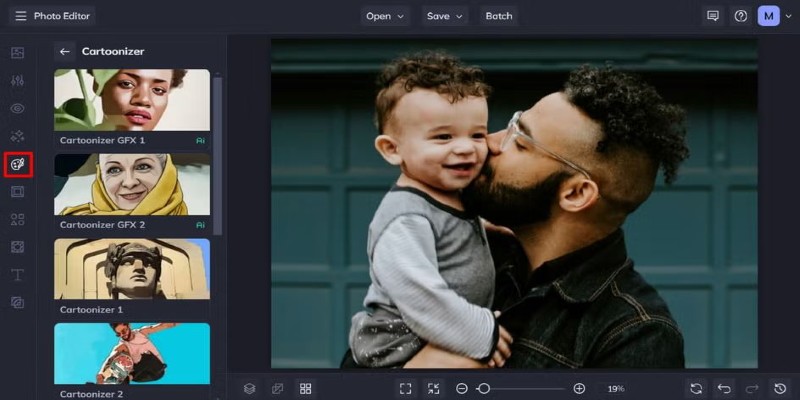This screenshot has width=800, height=400.
Task: Toggle the eye Touch Up icon
Action: [x=17, y=108]
